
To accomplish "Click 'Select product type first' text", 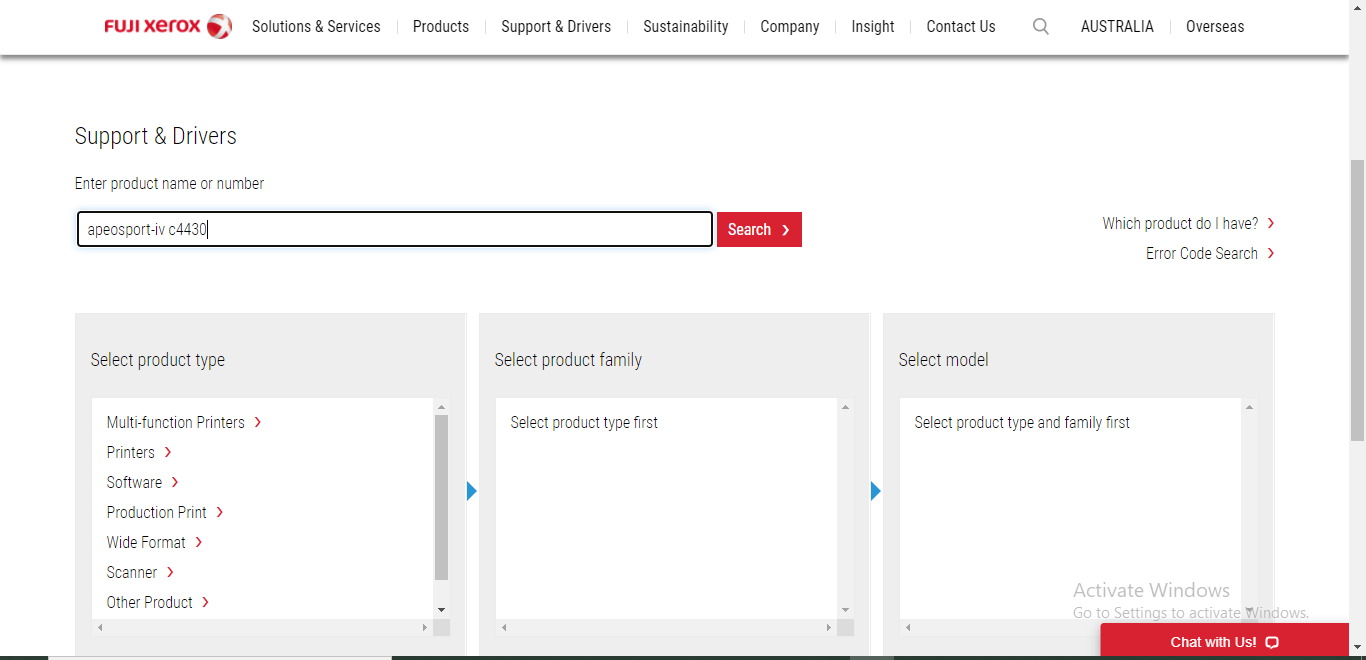I will point(584,423).
